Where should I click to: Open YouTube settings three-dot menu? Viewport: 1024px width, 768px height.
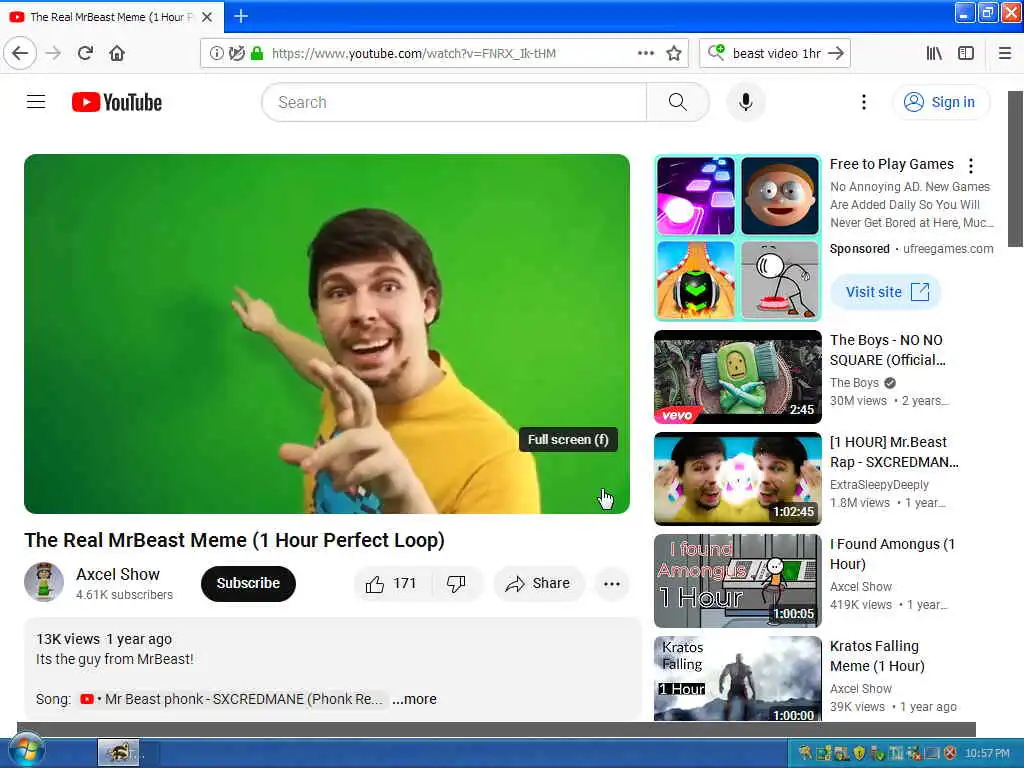(x=864, y=102)
